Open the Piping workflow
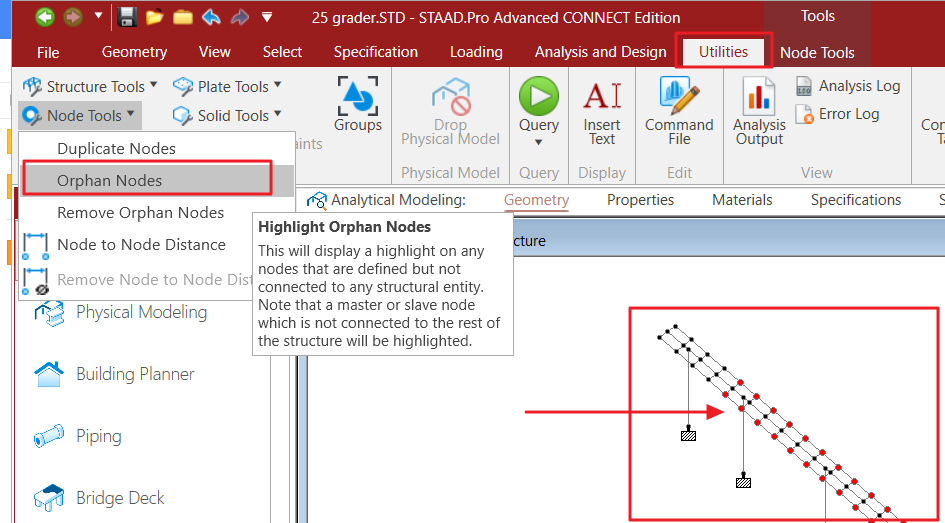This screenshot has height=523, width=945. (99, 436)
